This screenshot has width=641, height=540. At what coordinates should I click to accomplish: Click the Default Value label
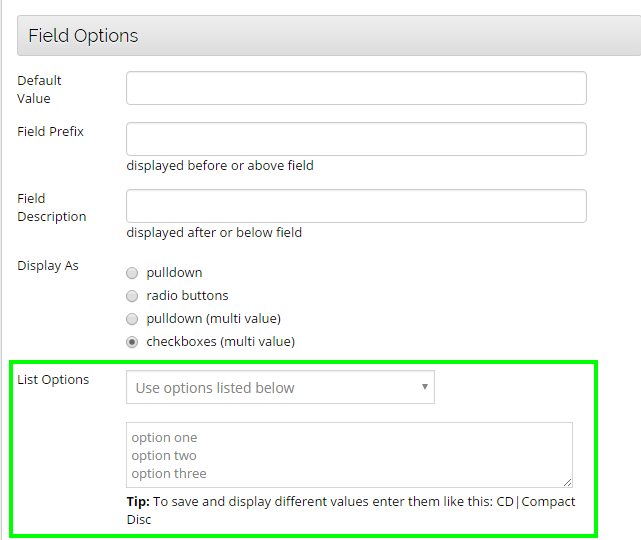tap(40, 89)
